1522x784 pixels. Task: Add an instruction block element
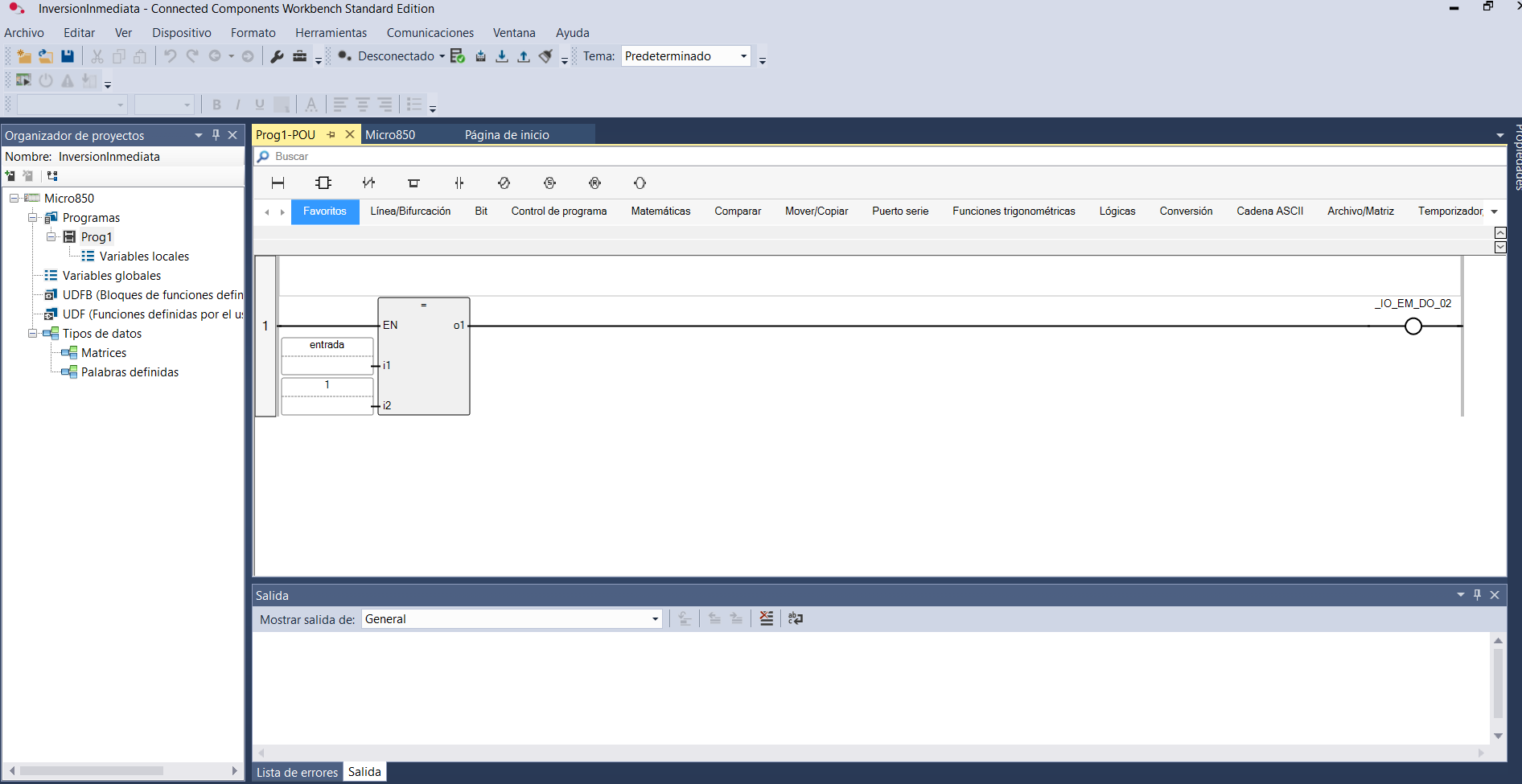323,183
